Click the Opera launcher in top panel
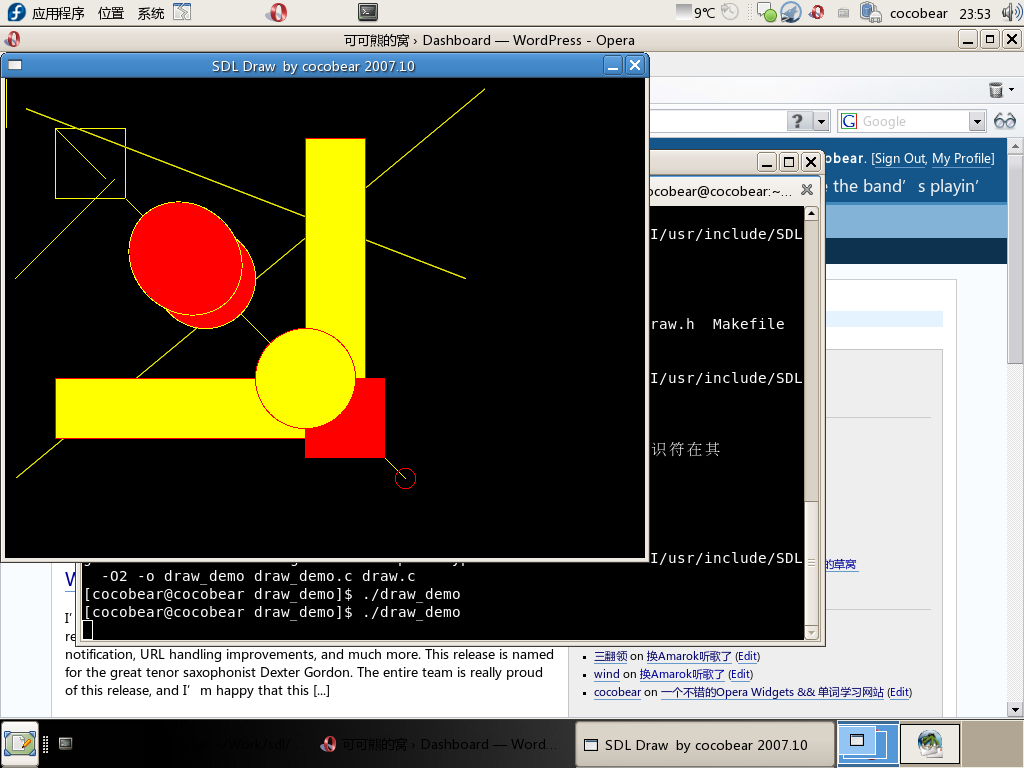The image size is (1024, 768). 277,13
